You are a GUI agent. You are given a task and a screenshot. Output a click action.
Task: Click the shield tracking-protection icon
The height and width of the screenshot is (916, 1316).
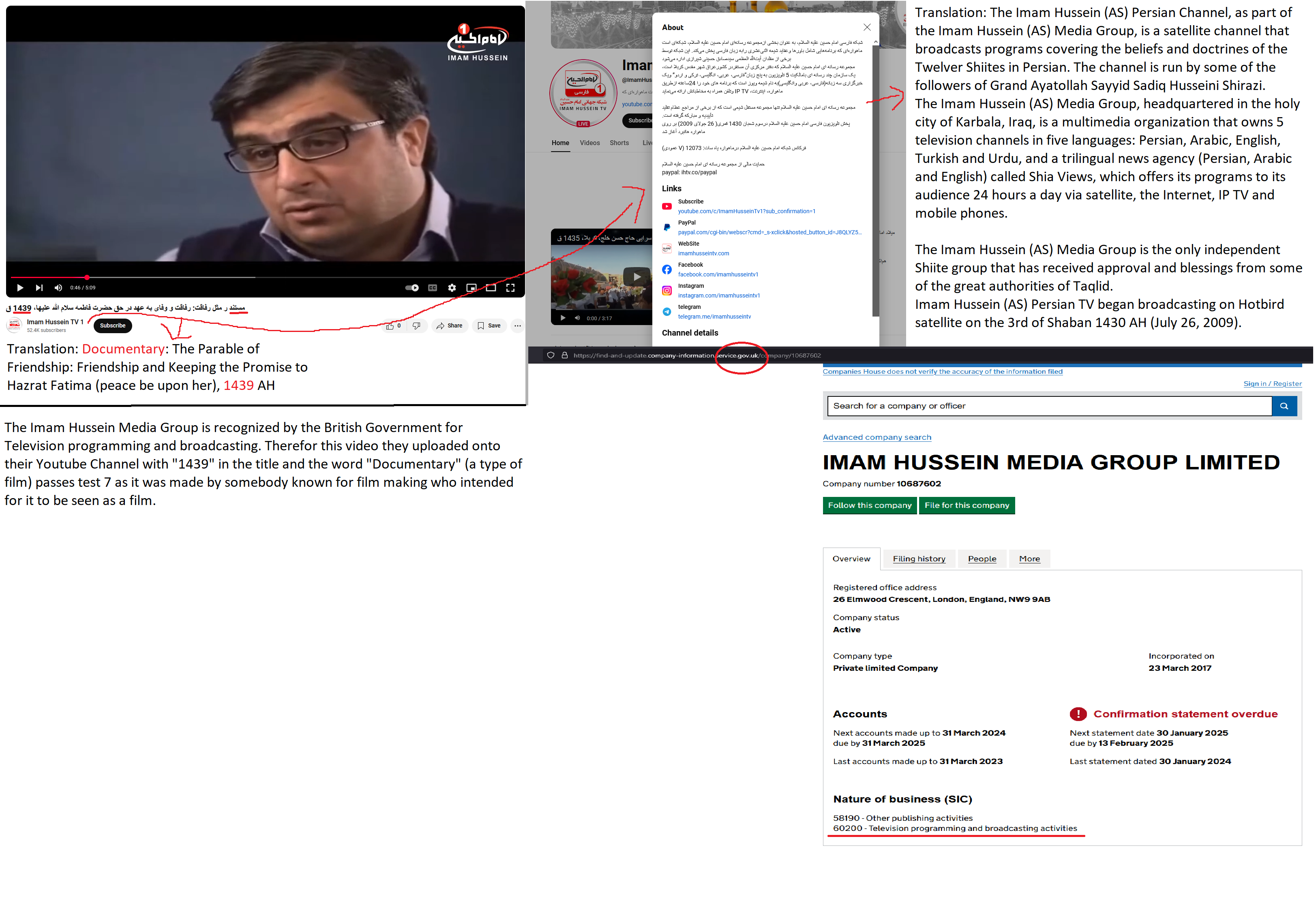click(x=551, y=356)
